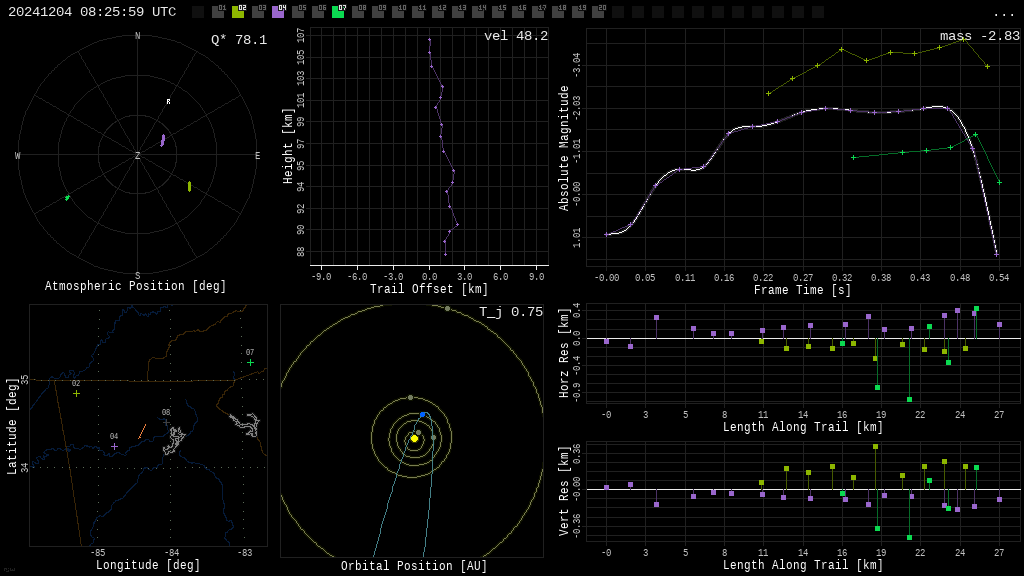Click the yellow Sun dot in orbital plot

[414, 439]
